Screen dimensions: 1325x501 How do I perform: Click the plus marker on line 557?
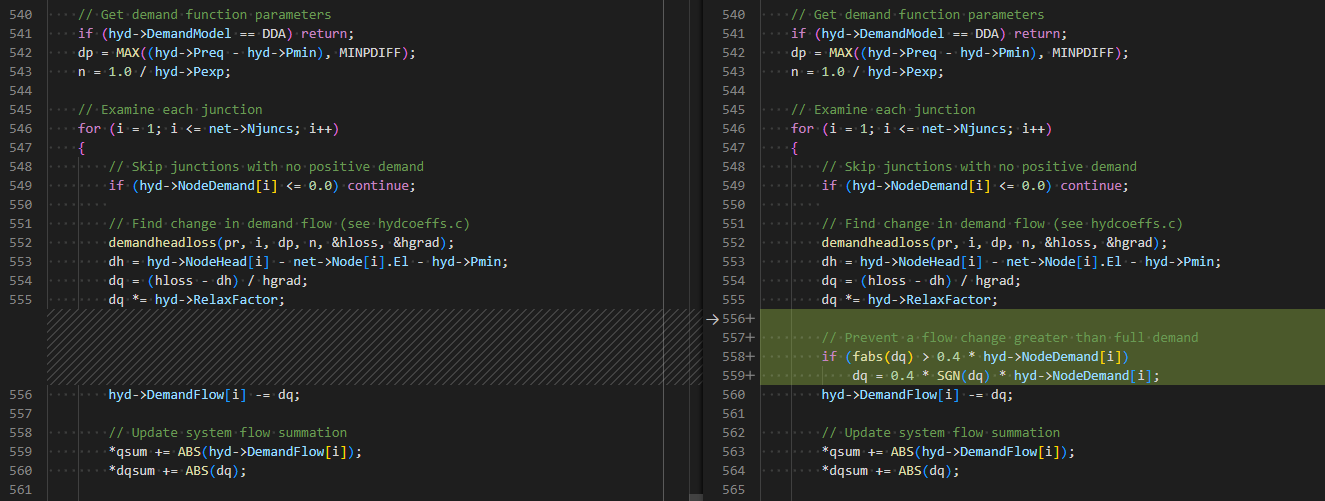click(x=750, y=338)
